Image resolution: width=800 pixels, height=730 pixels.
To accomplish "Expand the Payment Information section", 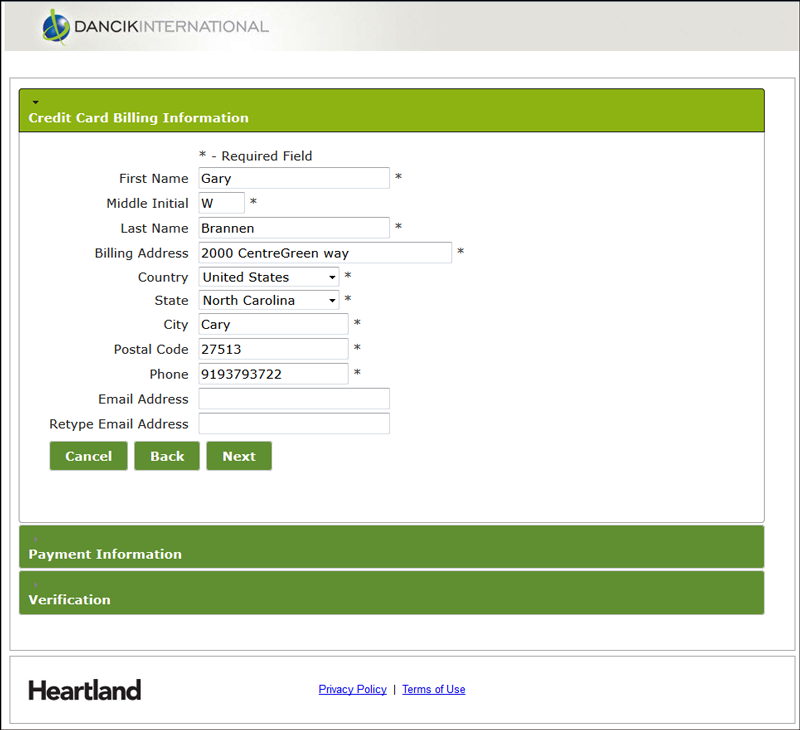I will 105,553.
